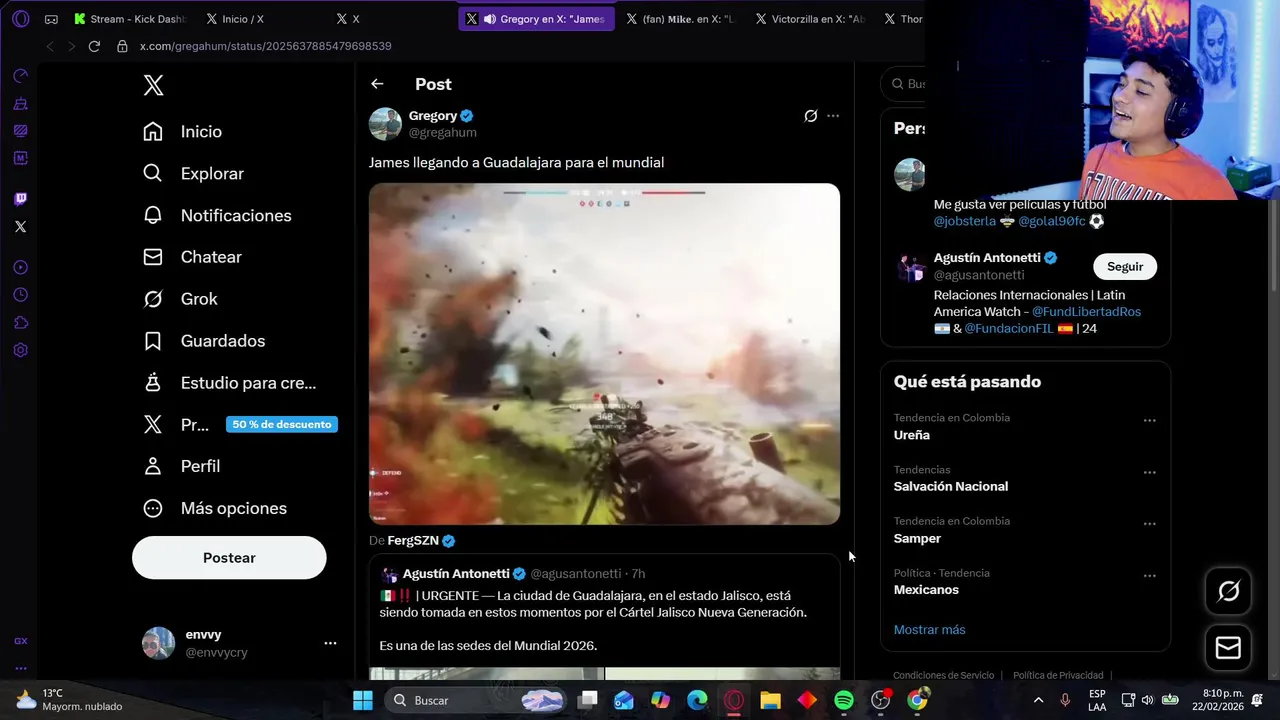
Task: Open Extensions cube icon in Opera sidebar
Action: pos(20,323)
